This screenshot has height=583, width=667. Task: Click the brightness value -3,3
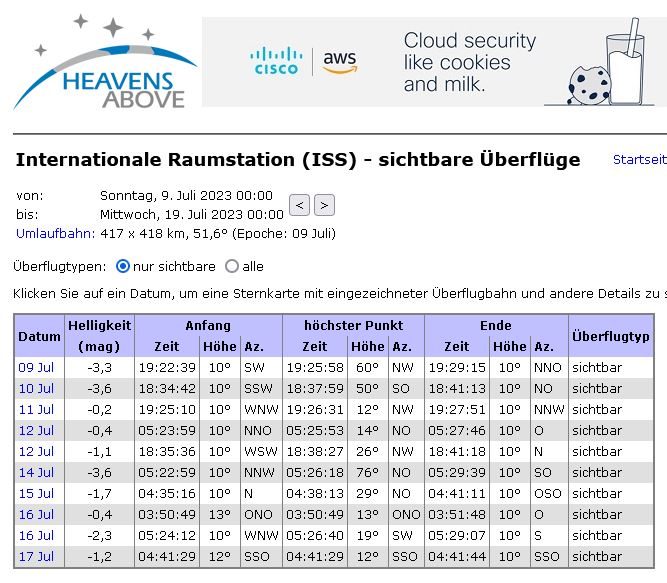tap(100, 367)
